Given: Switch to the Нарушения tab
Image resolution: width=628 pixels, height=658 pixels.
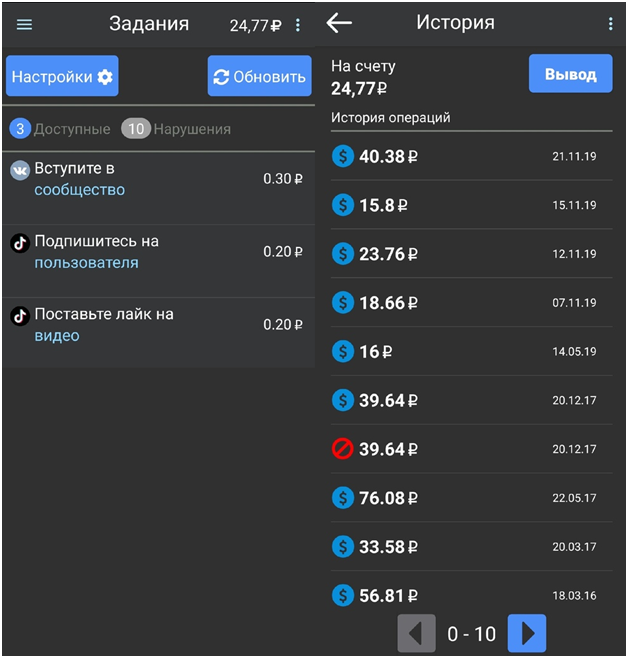Looking at the screenshot, I should click(x=176, y=129).
